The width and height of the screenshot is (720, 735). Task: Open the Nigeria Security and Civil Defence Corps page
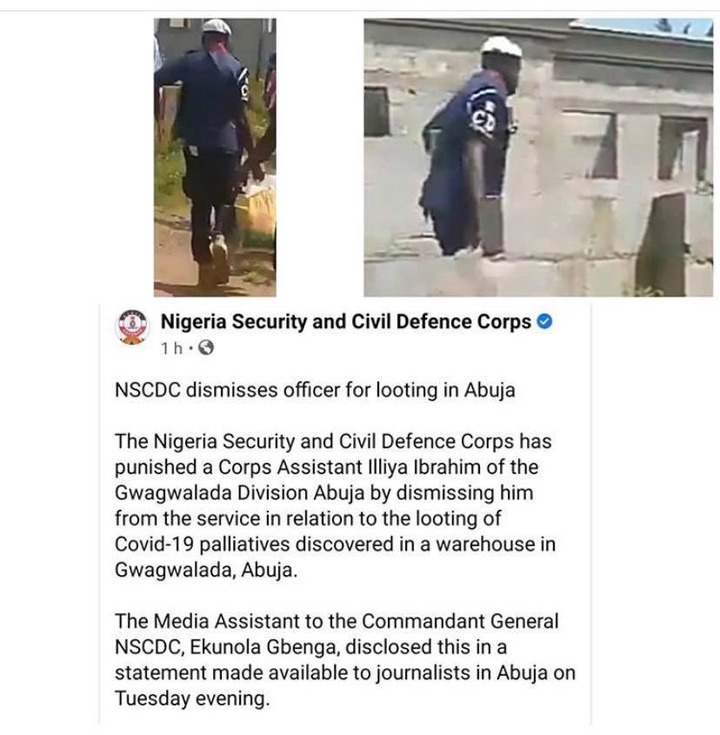(346, 322)
